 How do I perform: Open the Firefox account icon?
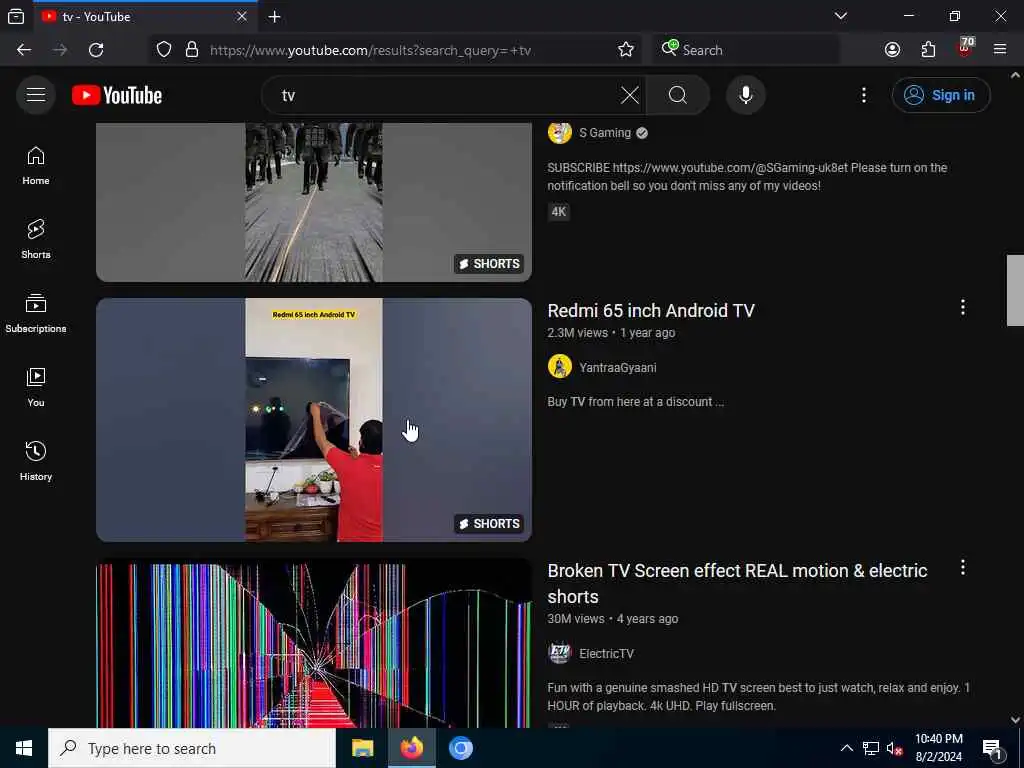(892, 50)
